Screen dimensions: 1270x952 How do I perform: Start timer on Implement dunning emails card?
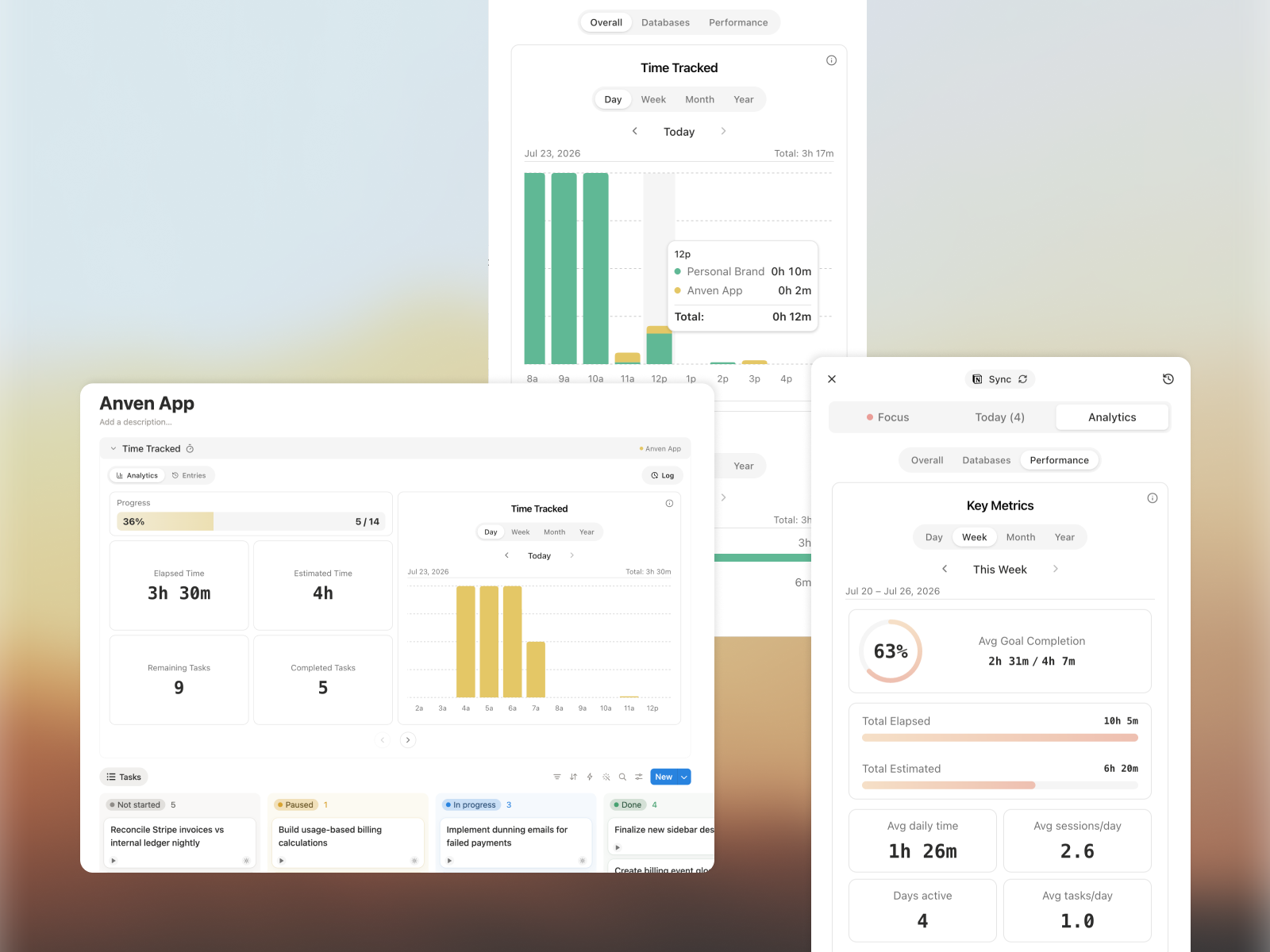pos(449,861)
